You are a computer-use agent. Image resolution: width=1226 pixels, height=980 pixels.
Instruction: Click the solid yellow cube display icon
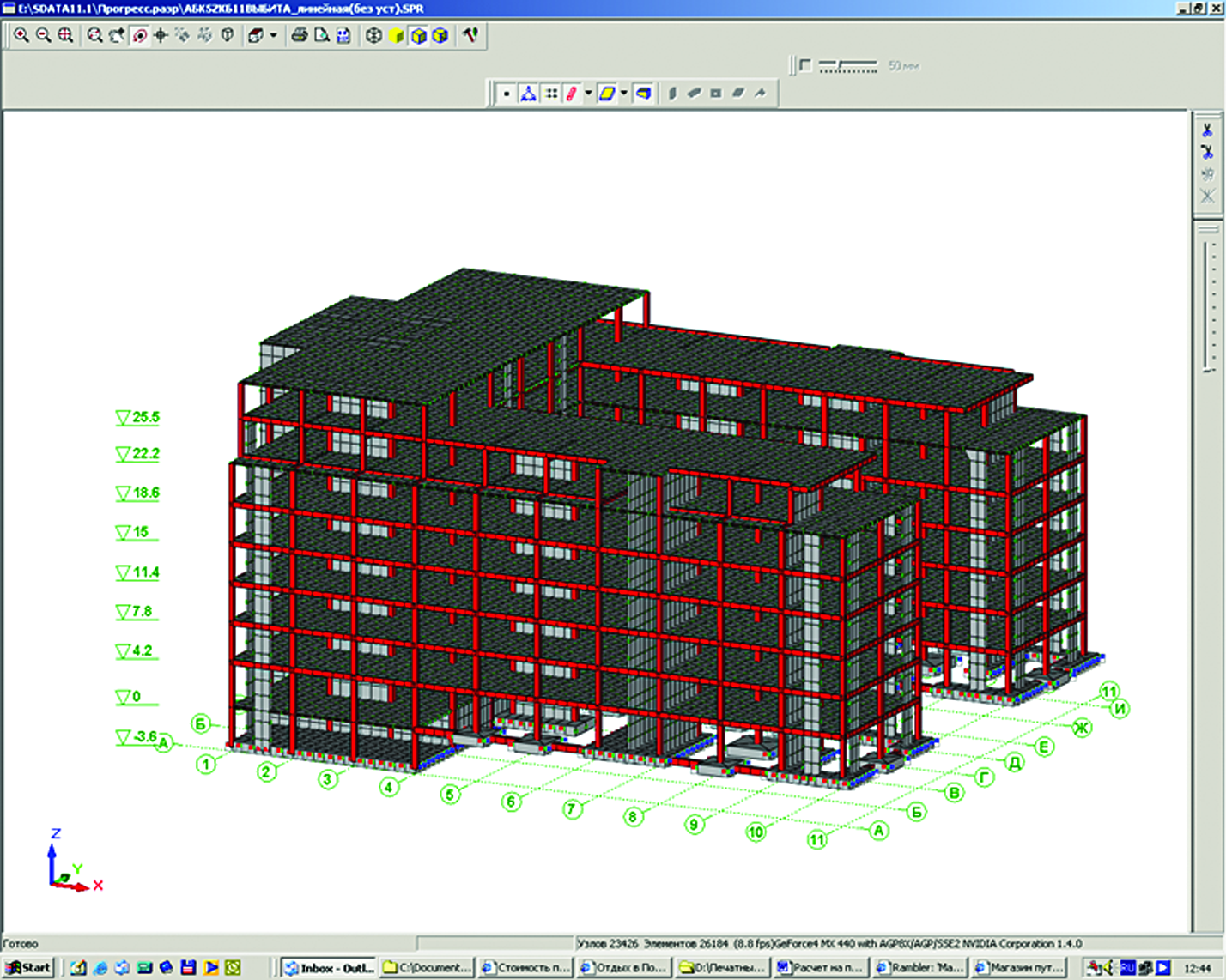[396, 36]
